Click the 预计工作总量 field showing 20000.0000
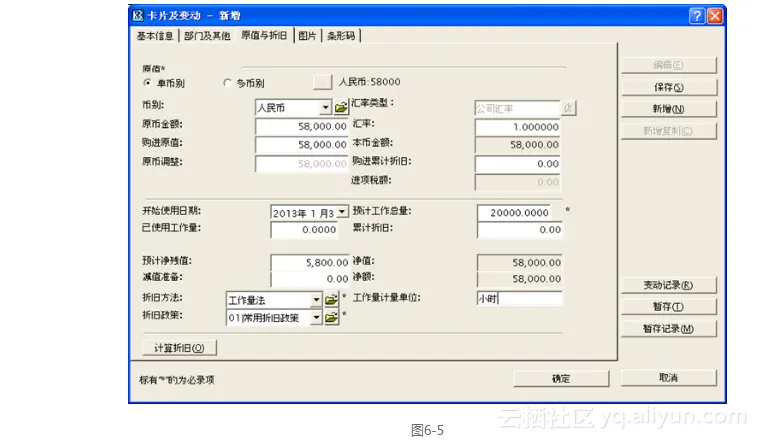This screenshot has width=758, height=440. pos(514,213)
